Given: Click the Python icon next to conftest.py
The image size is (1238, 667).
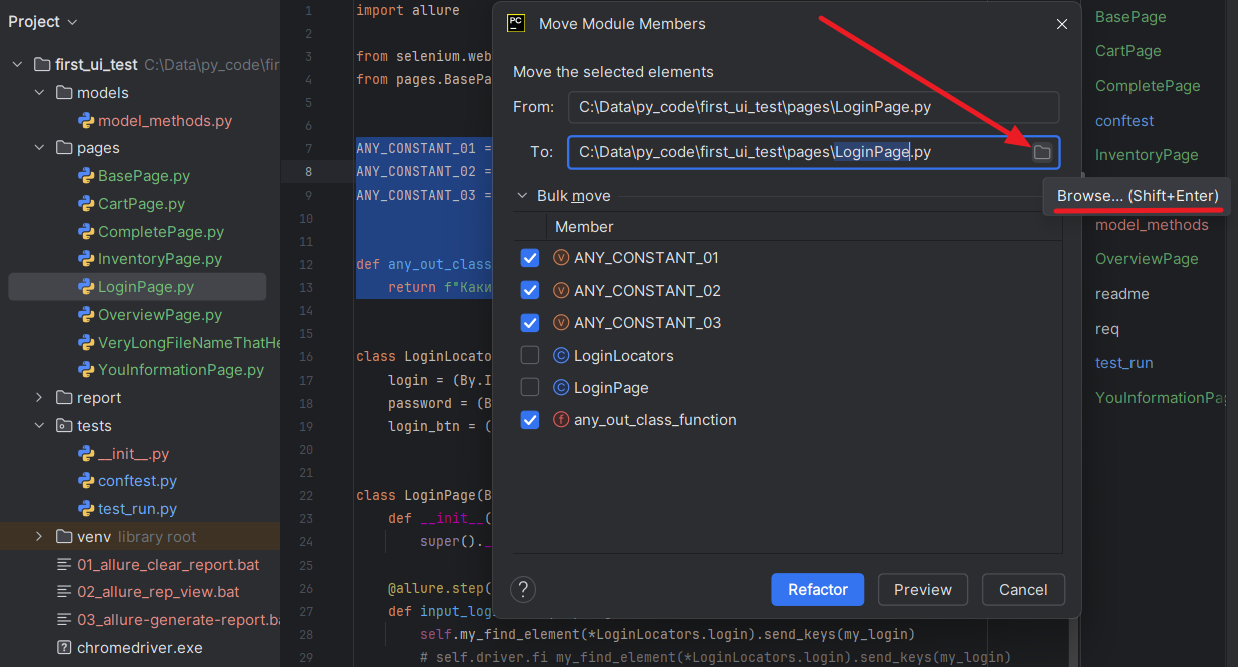Looking at the screenshot, I should click(86, 481).
